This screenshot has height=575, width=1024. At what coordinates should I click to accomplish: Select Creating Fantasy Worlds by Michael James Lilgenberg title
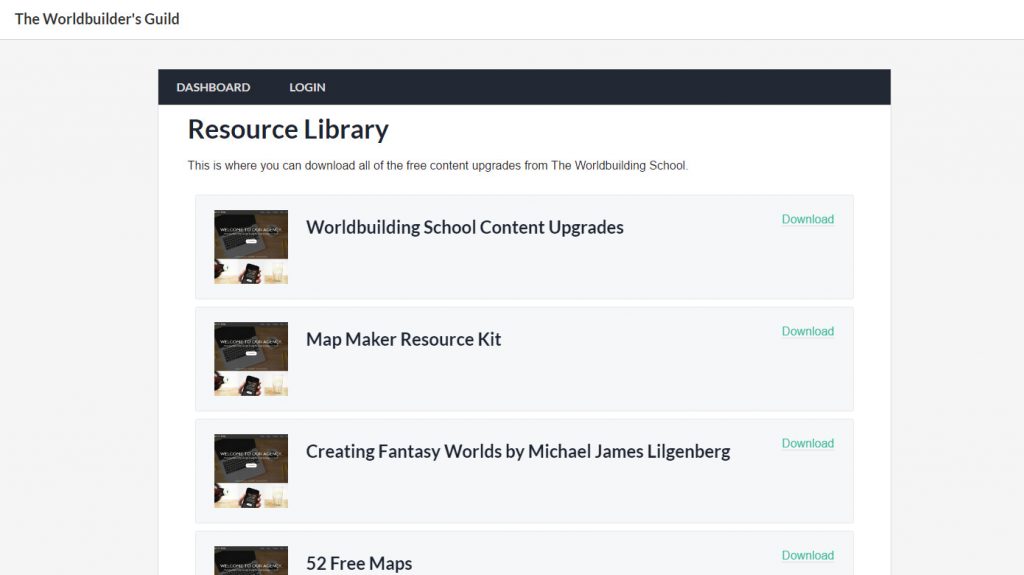[518, 452]
